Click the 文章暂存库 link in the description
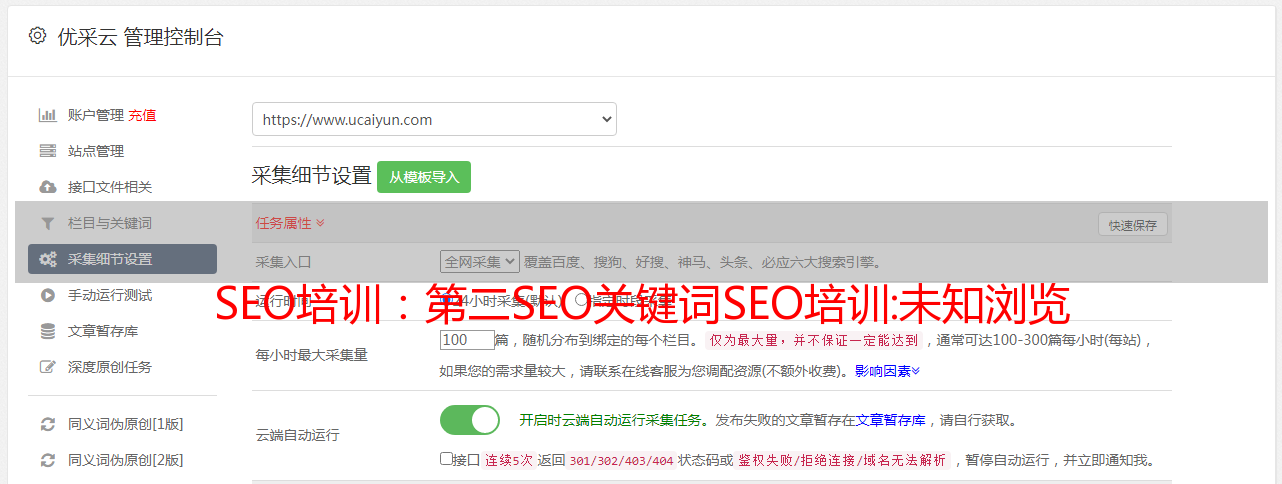This screenshot has height=484, width=1282. click(890, 420)
